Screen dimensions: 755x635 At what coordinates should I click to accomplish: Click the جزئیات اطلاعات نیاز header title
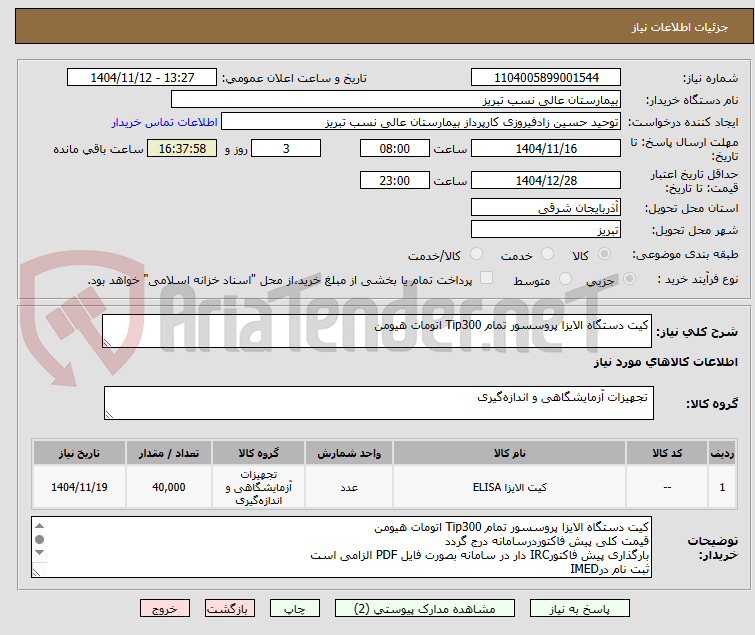[x=680, y=27]
